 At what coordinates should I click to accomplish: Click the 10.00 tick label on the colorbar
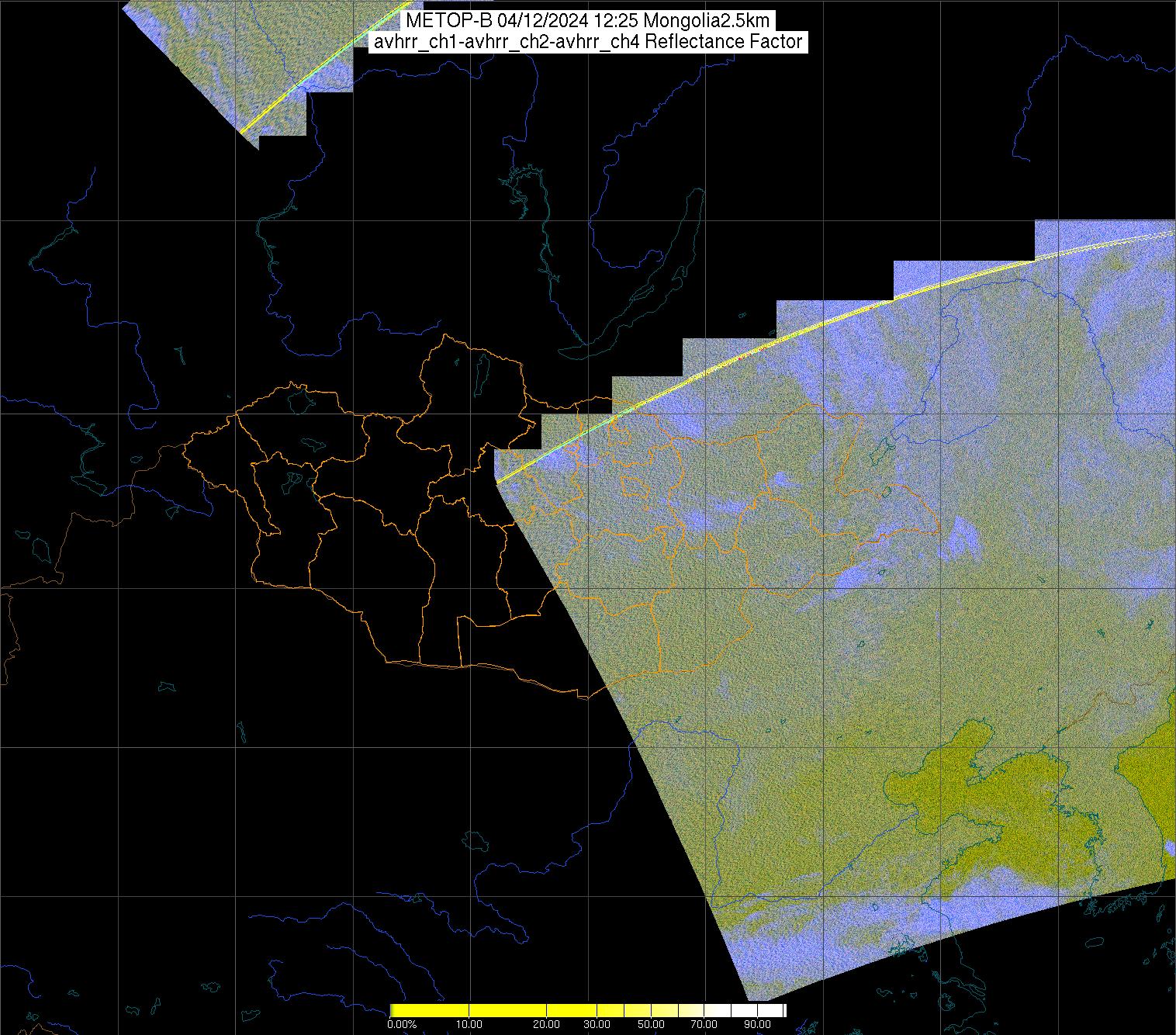coord(470,1025)
